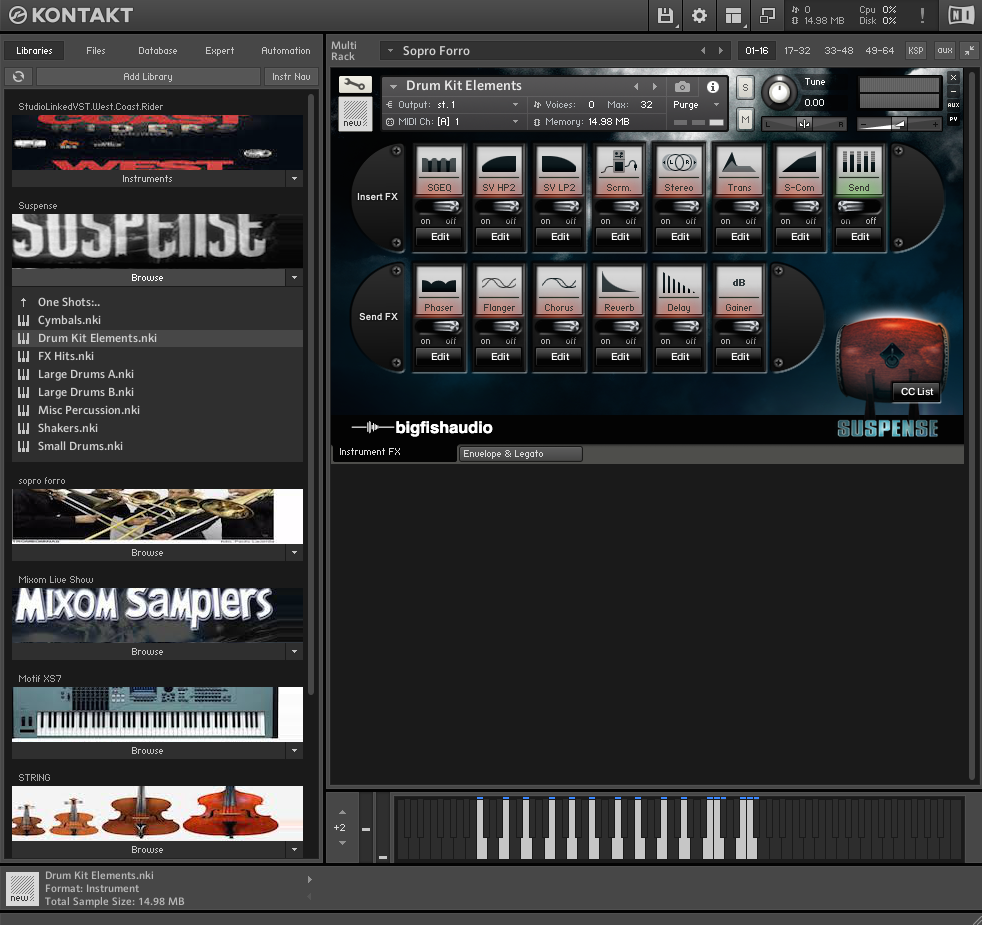Click the Add Library button

tap(148, 76)
